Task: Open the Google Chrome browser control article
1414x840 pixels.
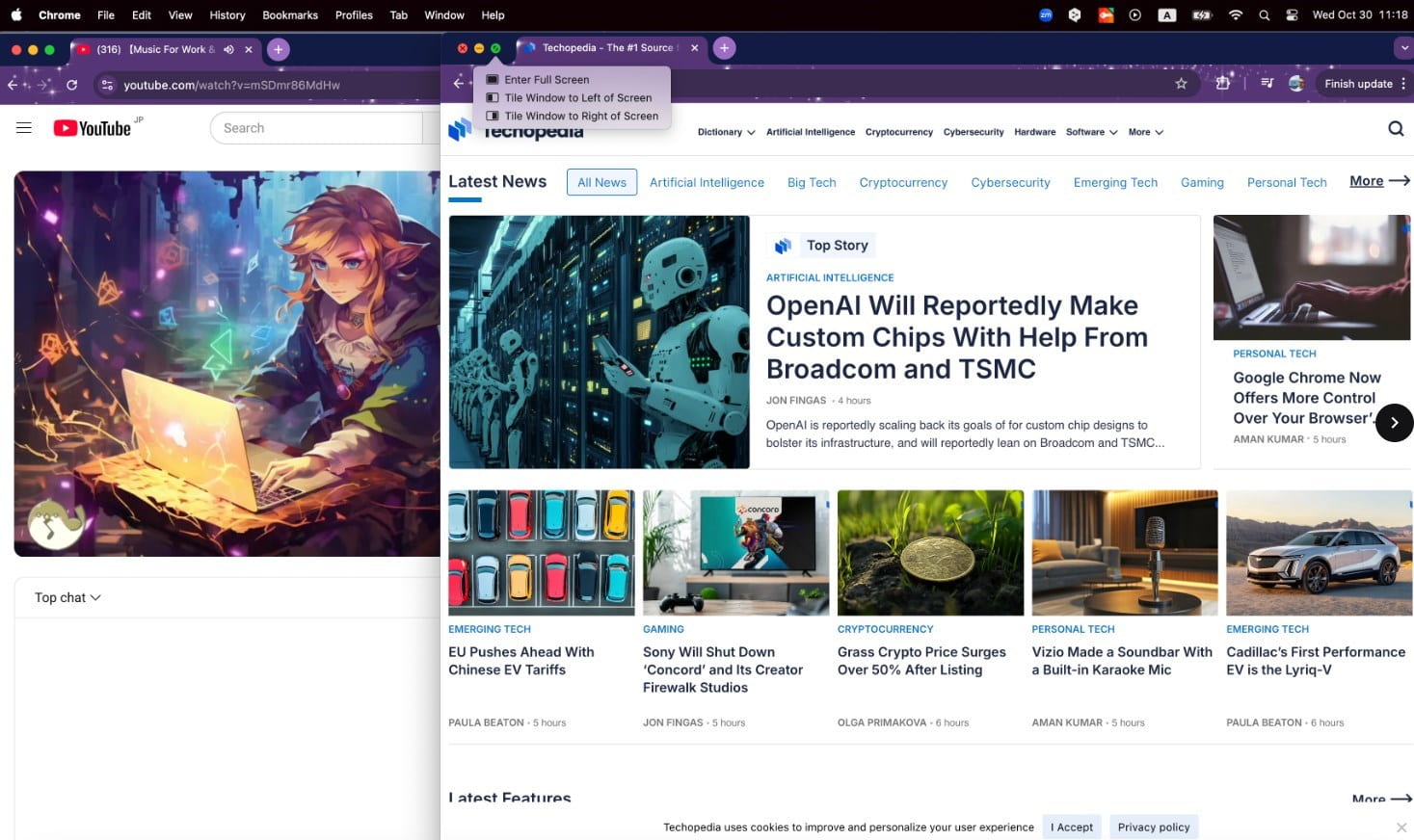Action: [1307, 398]
